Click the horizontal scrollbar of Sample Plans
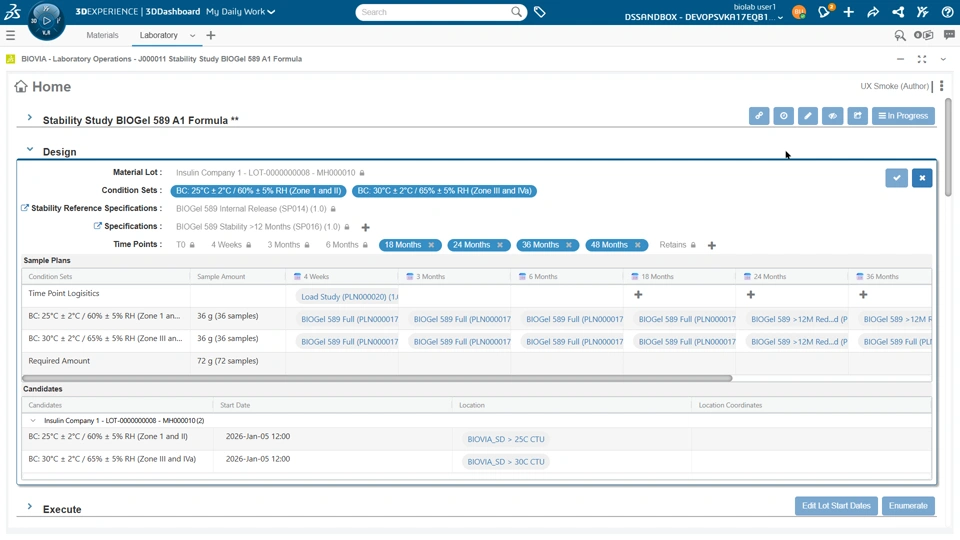The image size is (960, 540). pyautogui.click(x=377, y=378)
